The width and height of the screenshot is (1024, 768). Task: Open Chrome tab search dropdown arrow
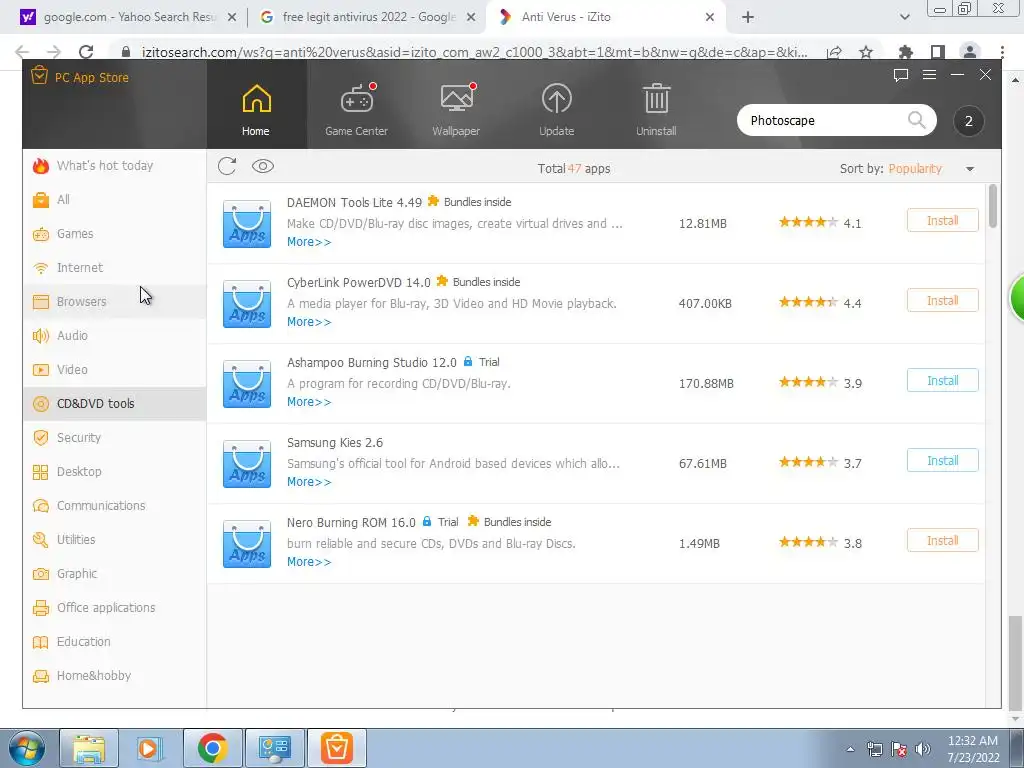pyautogui.click(x=904, y=18)
